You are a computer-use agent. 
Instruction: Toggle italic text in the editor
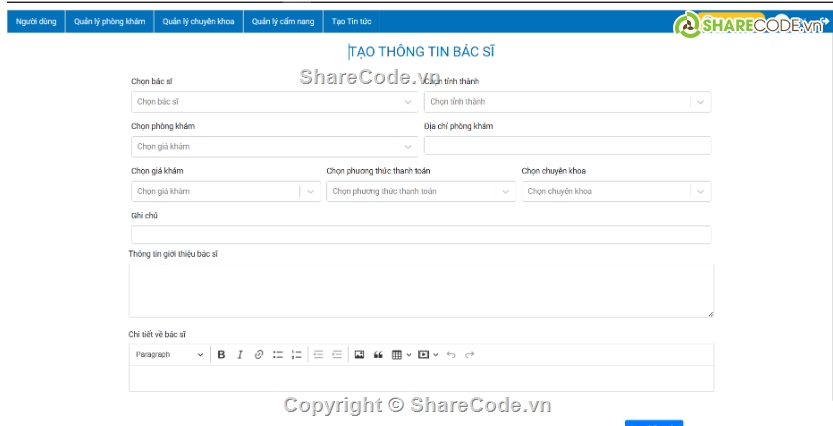[x=240, y=355]
